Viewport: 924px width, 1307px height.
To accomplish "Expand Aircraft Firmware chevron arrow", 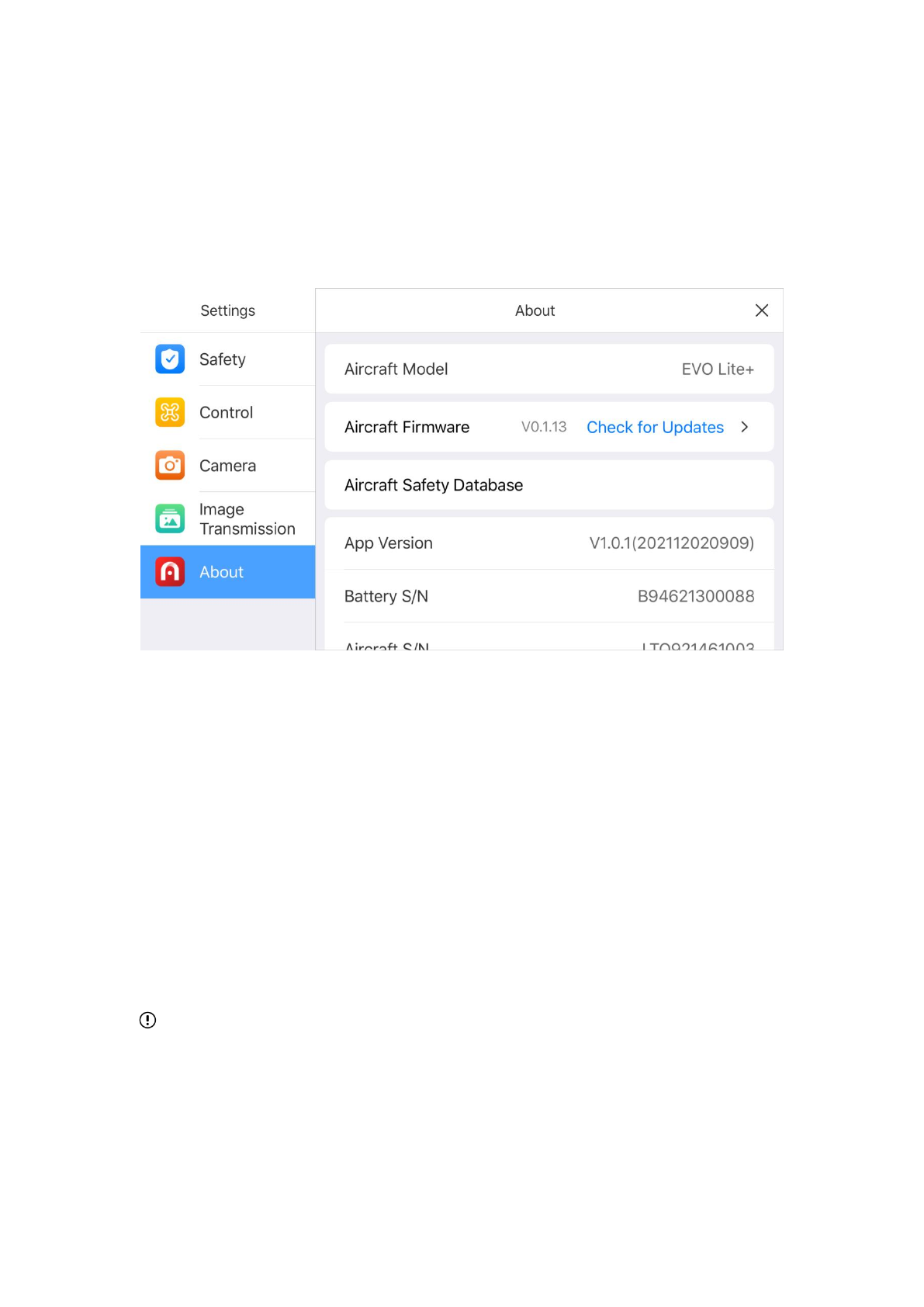I will tap(745, 427).
